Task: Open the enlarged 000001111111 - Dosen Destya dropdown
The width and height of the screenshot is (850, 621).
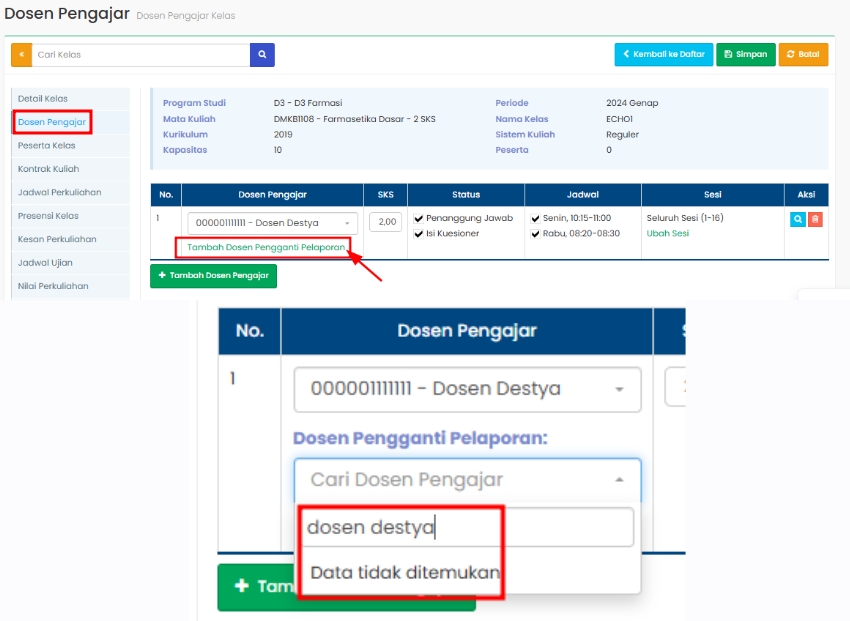Action: [x=467, y=389]
